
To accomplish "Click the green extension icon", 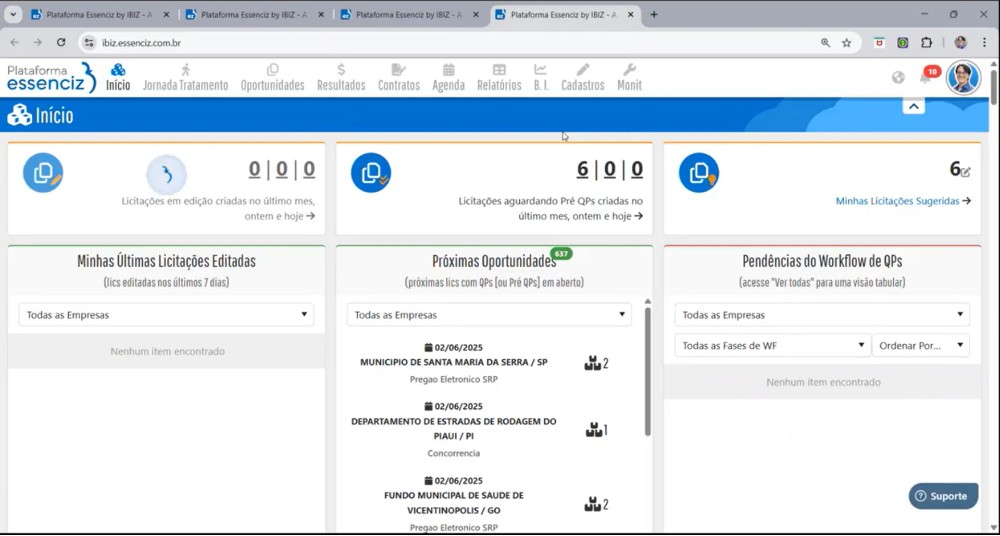I will [903, 43].
